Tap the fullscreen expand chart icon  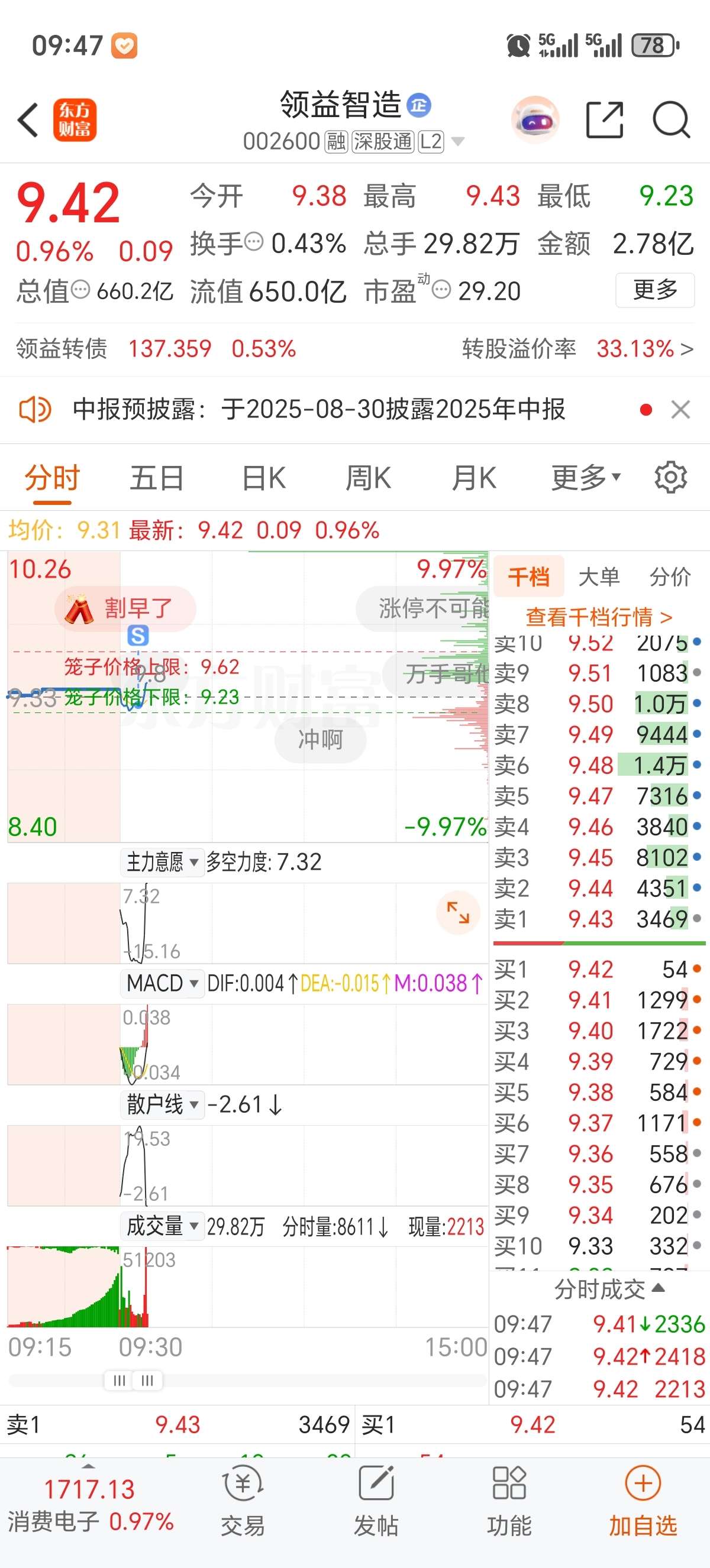coord(458,912)
